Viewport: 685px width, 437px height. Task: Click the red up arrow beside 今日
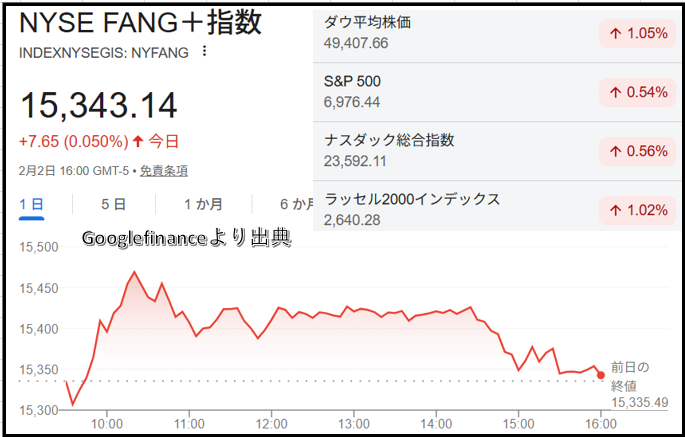click(x=137, y=141)
